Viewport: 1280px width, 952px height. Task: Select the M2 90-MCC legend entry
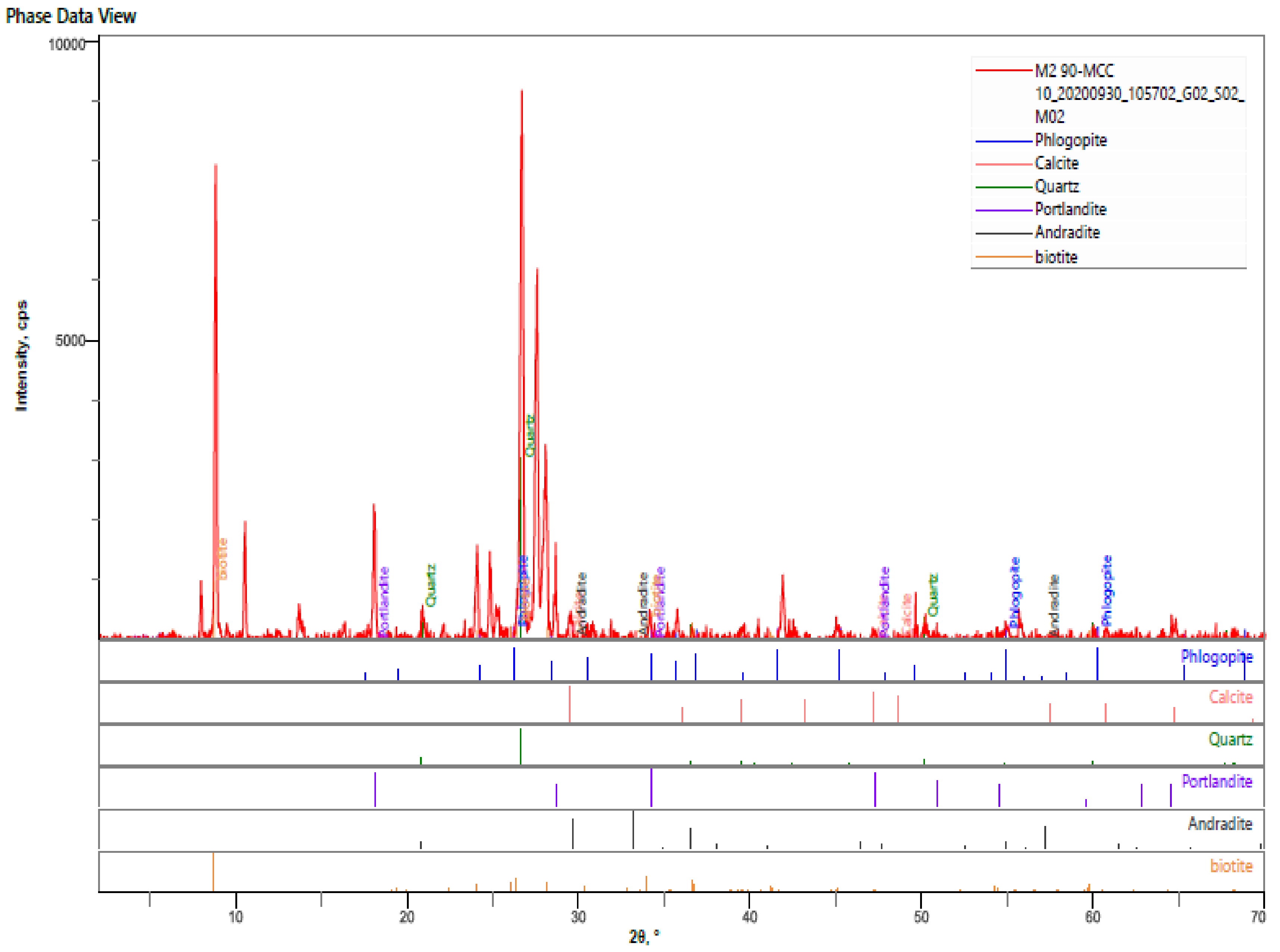click(1074, 71)
